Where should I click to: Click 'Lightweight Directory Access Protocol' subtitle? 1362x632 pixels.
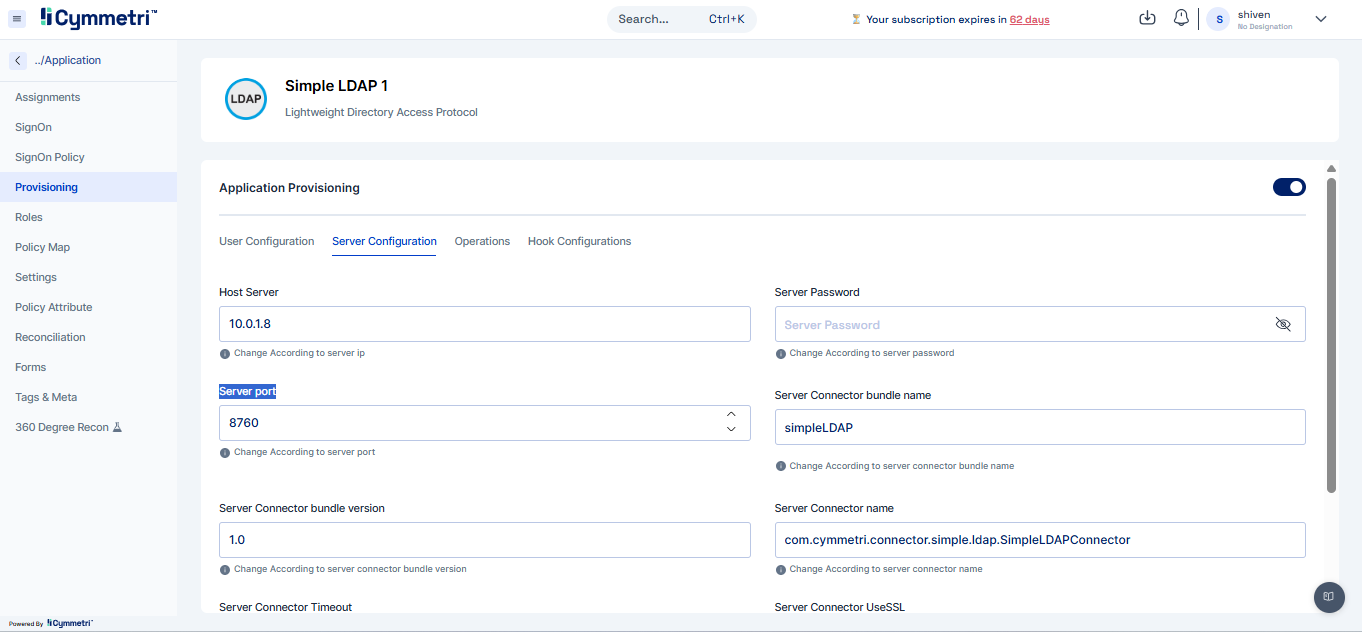(x=381, y=112)
